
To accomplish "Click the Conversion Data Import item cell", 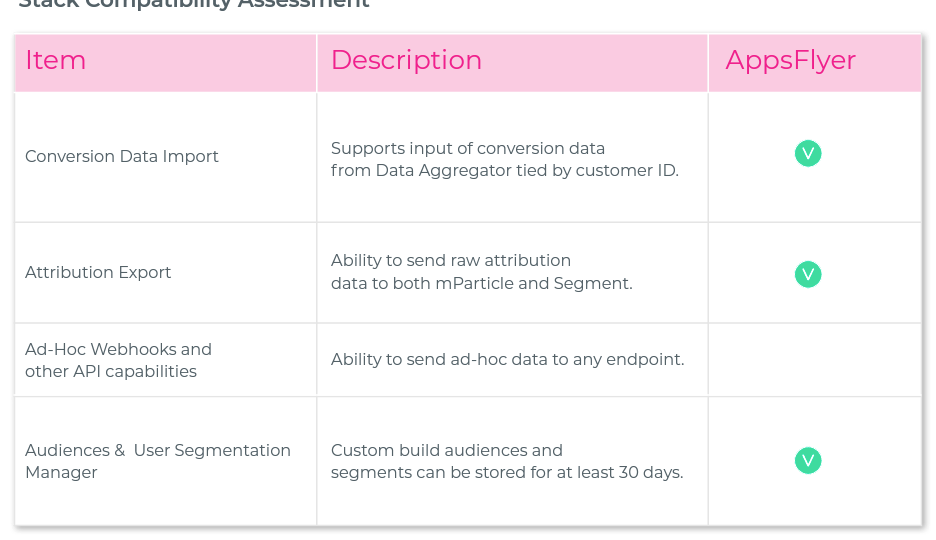I will coord(165,157).
